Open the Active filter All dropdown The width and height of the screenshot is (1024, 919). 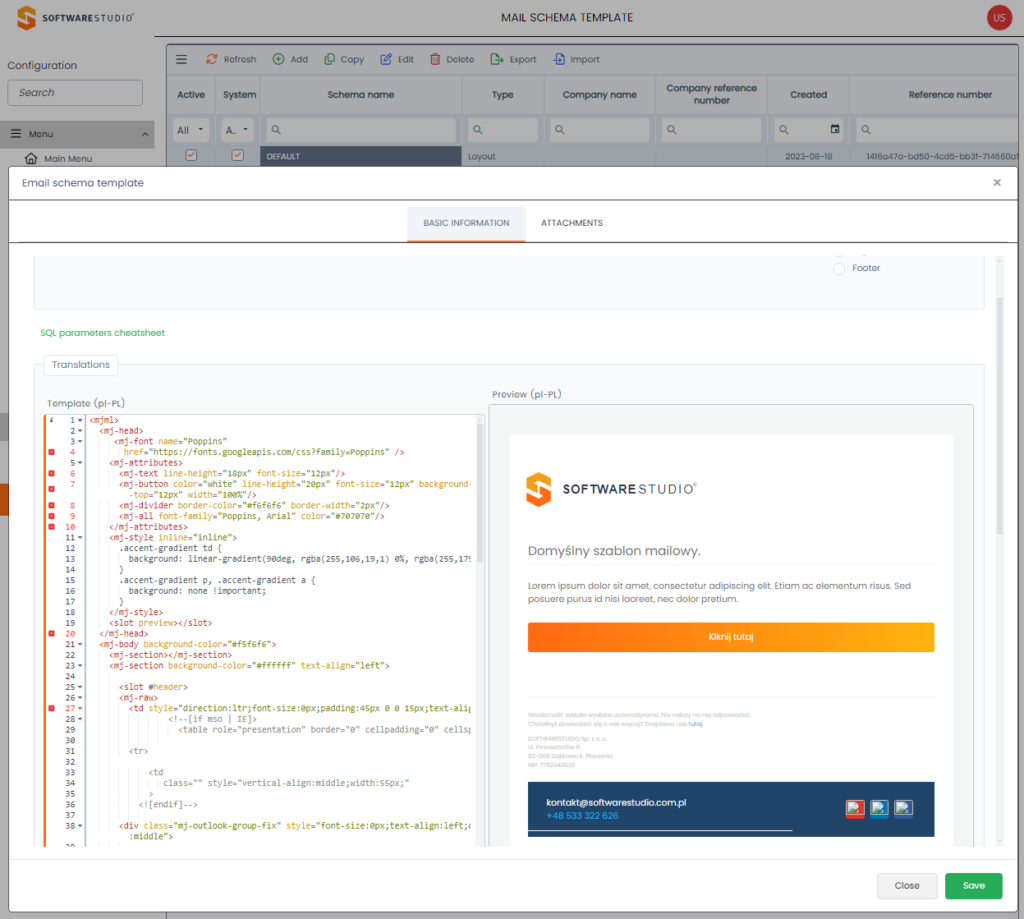coord(191,130)
